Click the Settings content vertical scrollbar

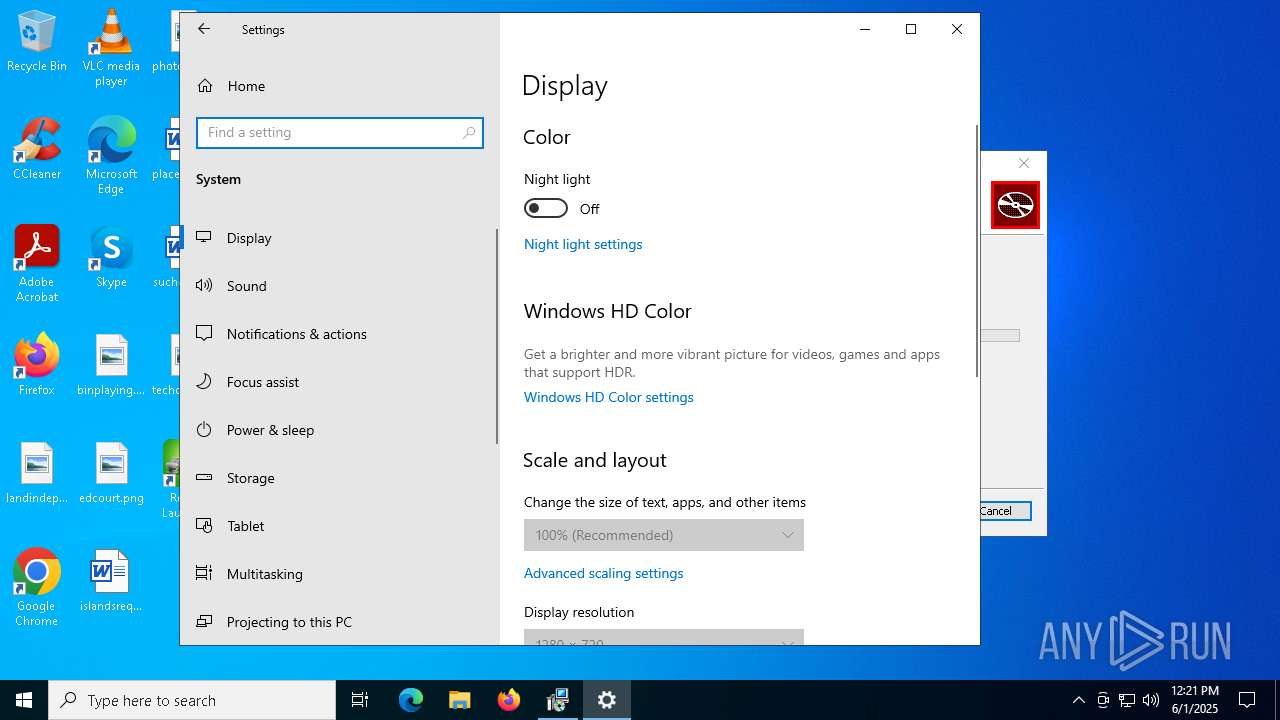[x=977, y=250]
